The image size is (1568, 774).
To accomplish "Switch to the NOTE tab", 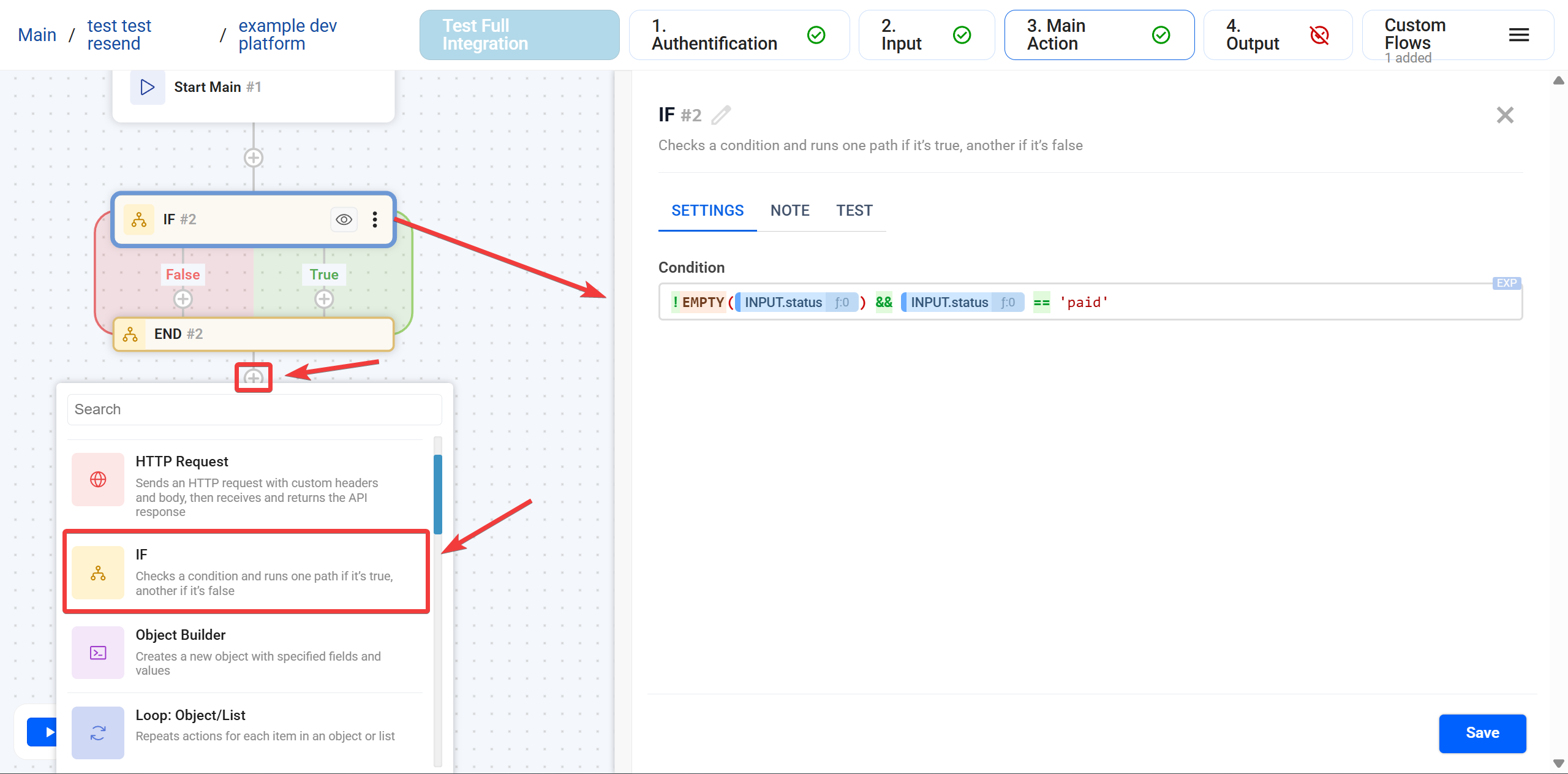I will 790,211.
